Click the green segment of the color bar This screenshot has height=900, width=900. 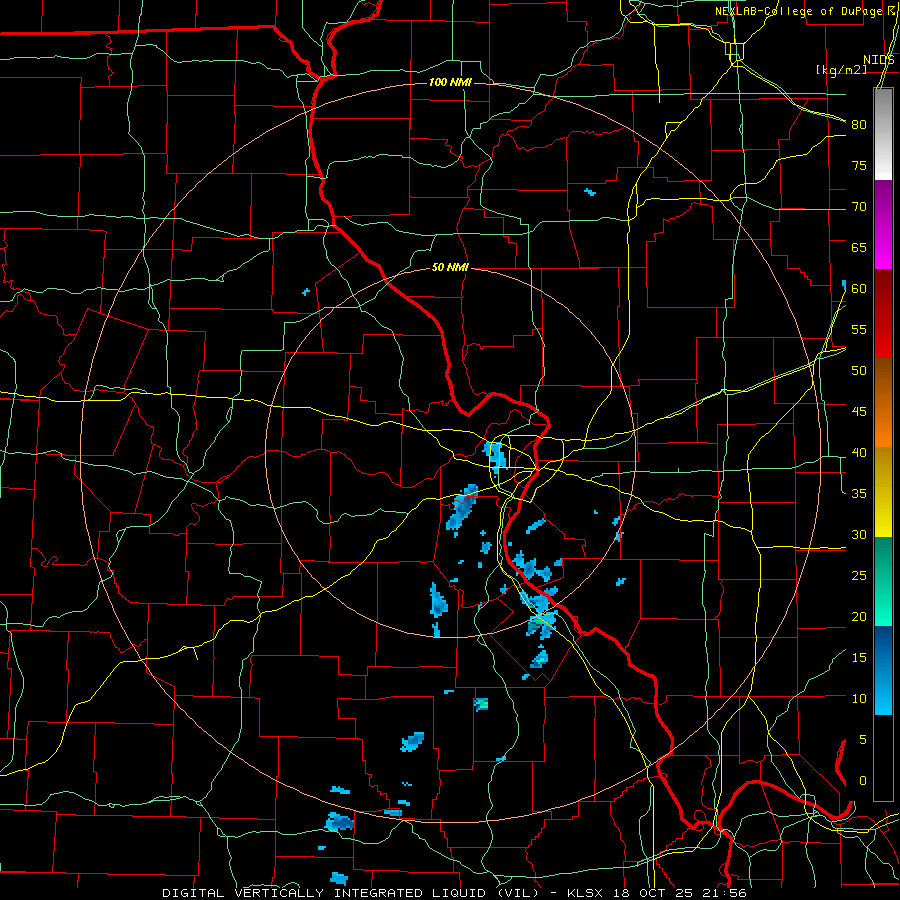[883, 581]
